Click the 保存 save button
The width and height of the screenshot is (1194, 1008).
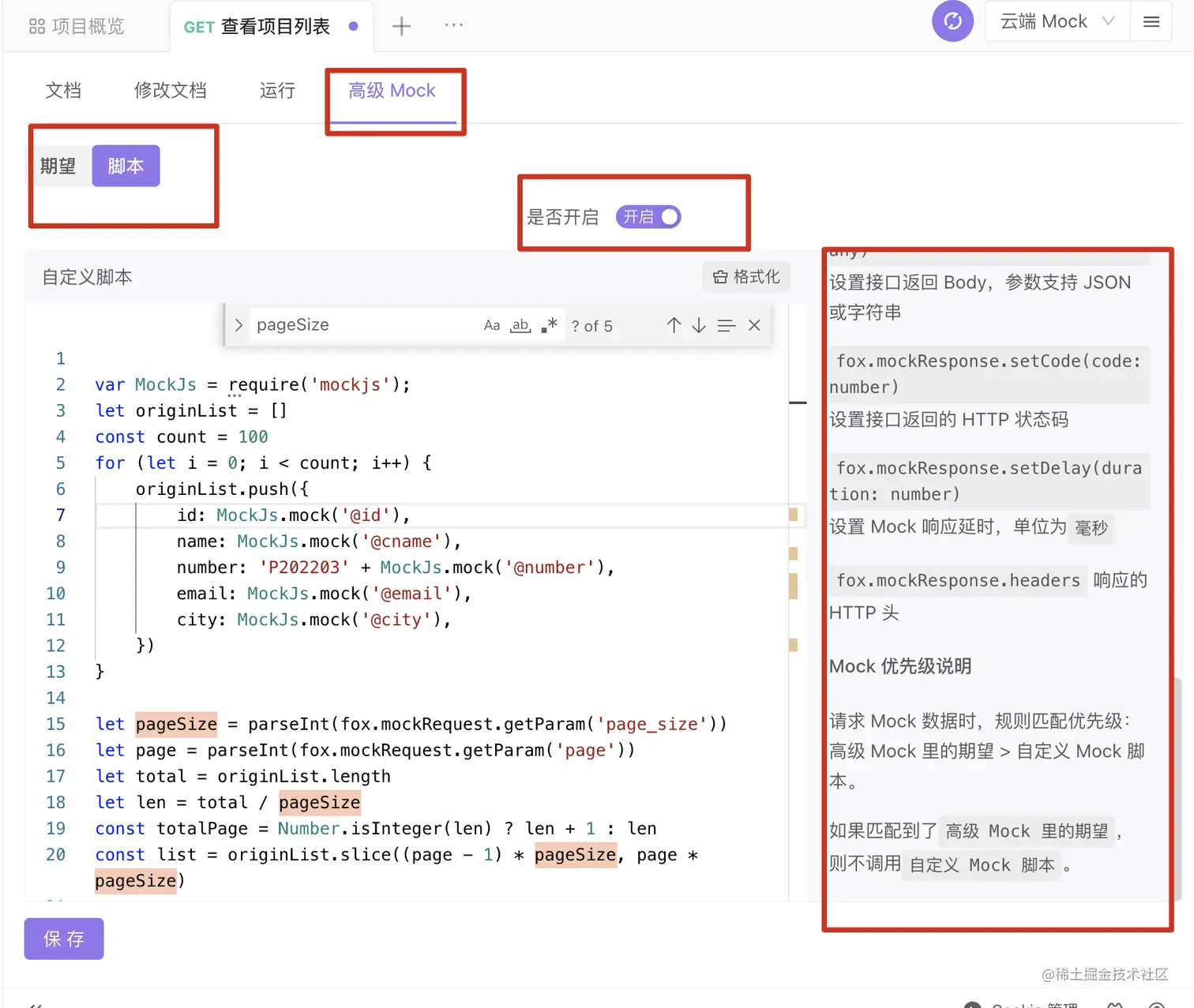[64, 939]
